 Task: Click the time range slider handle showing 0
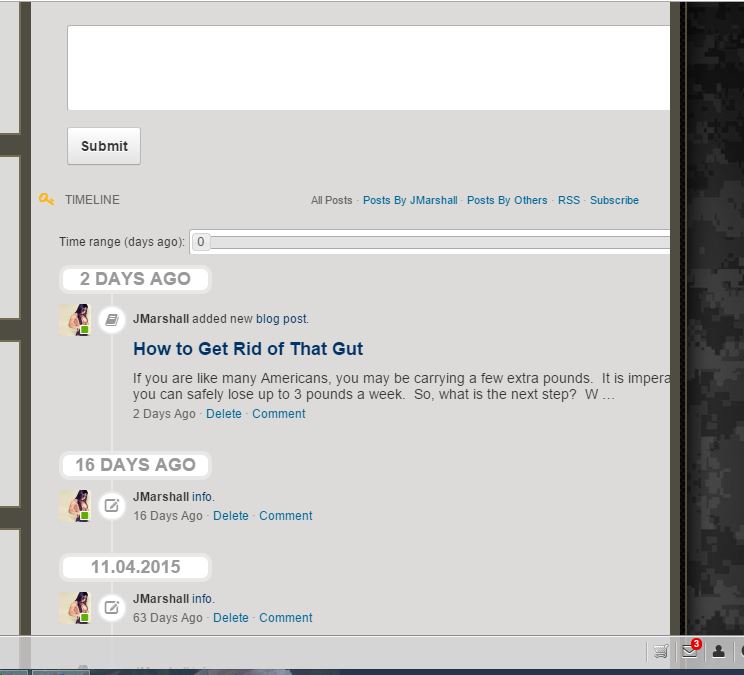[x=201, y=241]
